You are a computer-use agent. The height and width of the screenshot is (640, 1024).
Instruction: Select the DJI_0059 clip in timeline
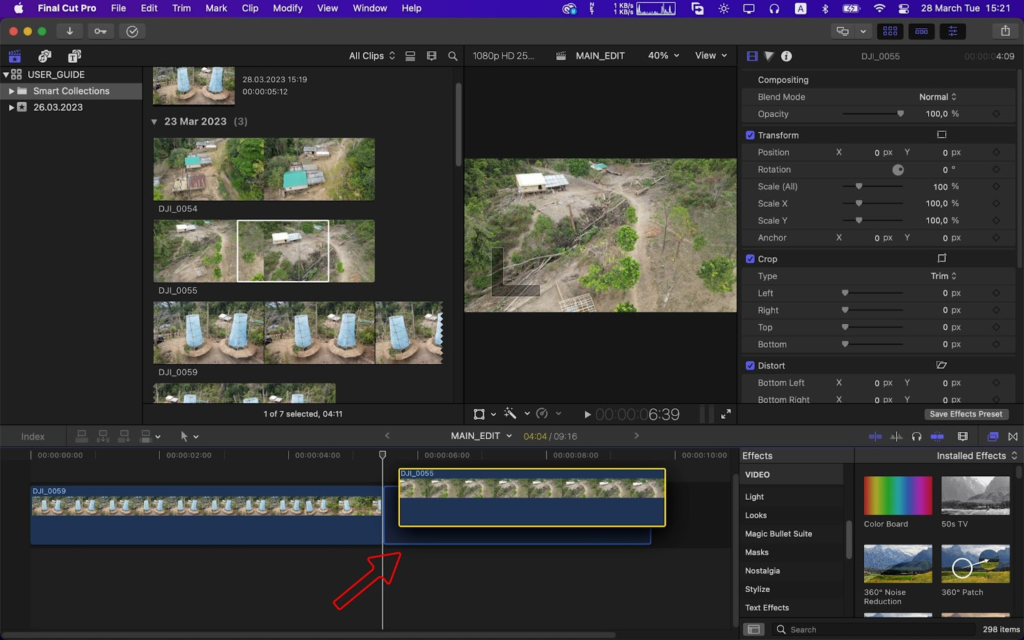(206, 515)
